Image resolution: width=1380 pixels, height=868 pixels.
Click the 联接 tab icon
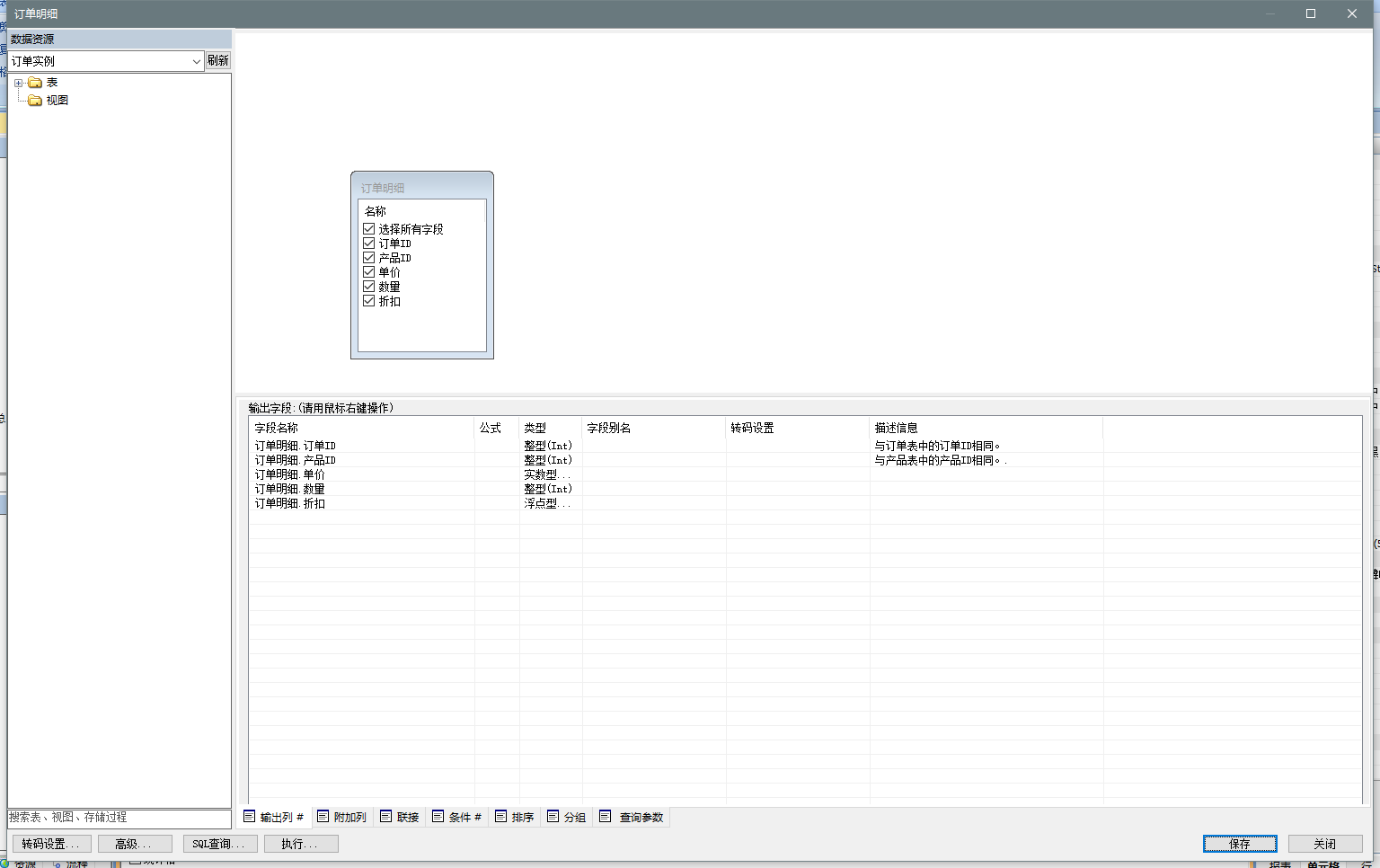(x=386, y=817)
